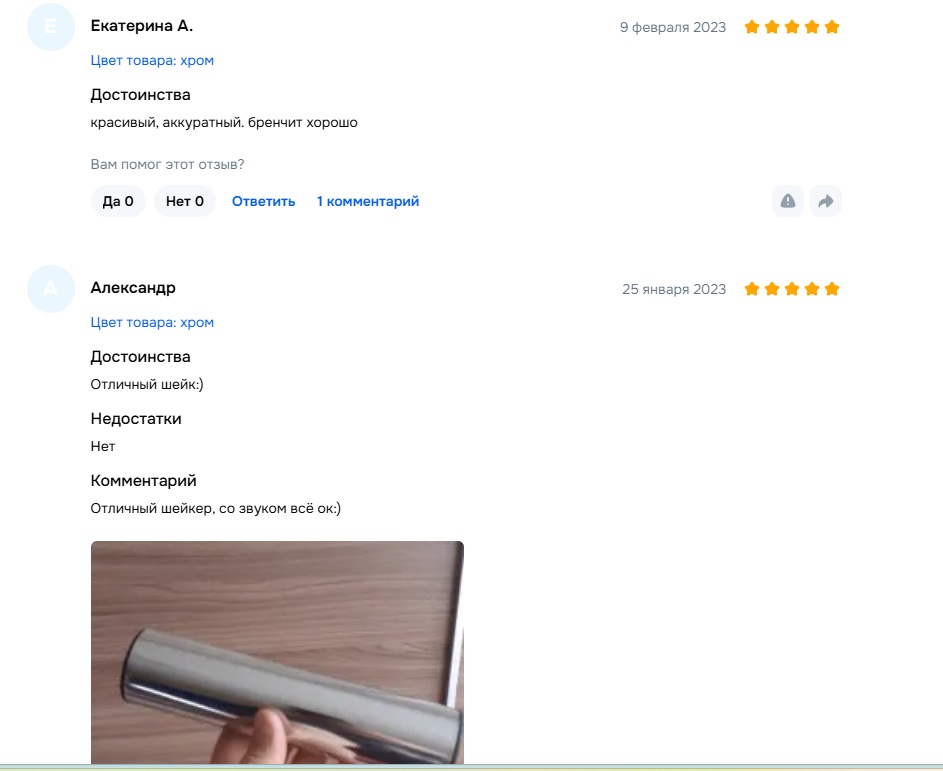The height and width of the screenshot is (771, 943).
Task: Open Александр's round avatar with letter A
Action: coord(51,289)
